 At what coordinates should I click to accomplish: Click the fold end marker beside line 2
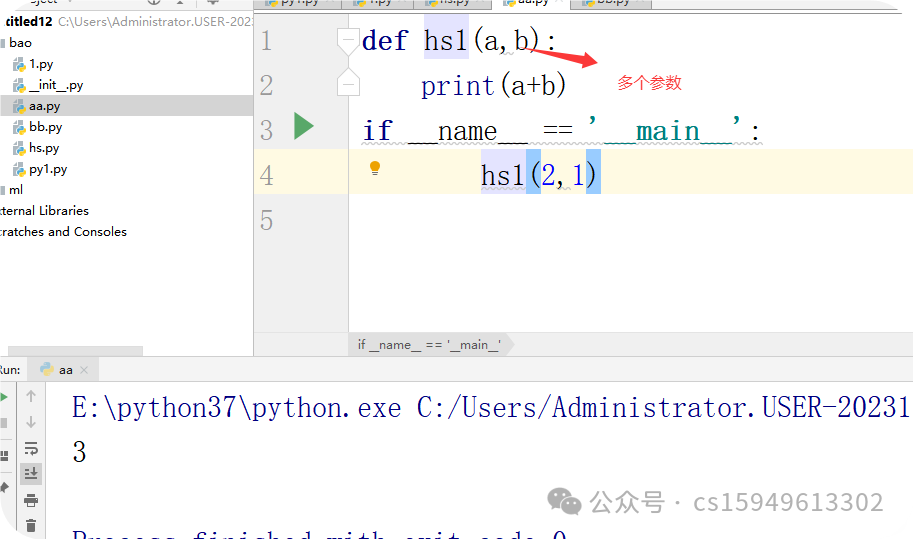348,84
